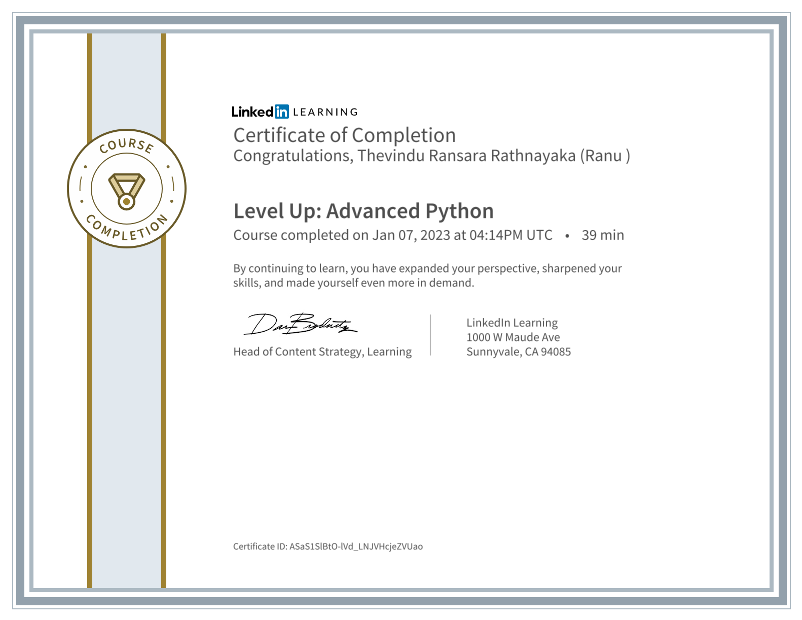
Task: Click the light blue ribbon below the badge
Action: click(x=126, y=420)
